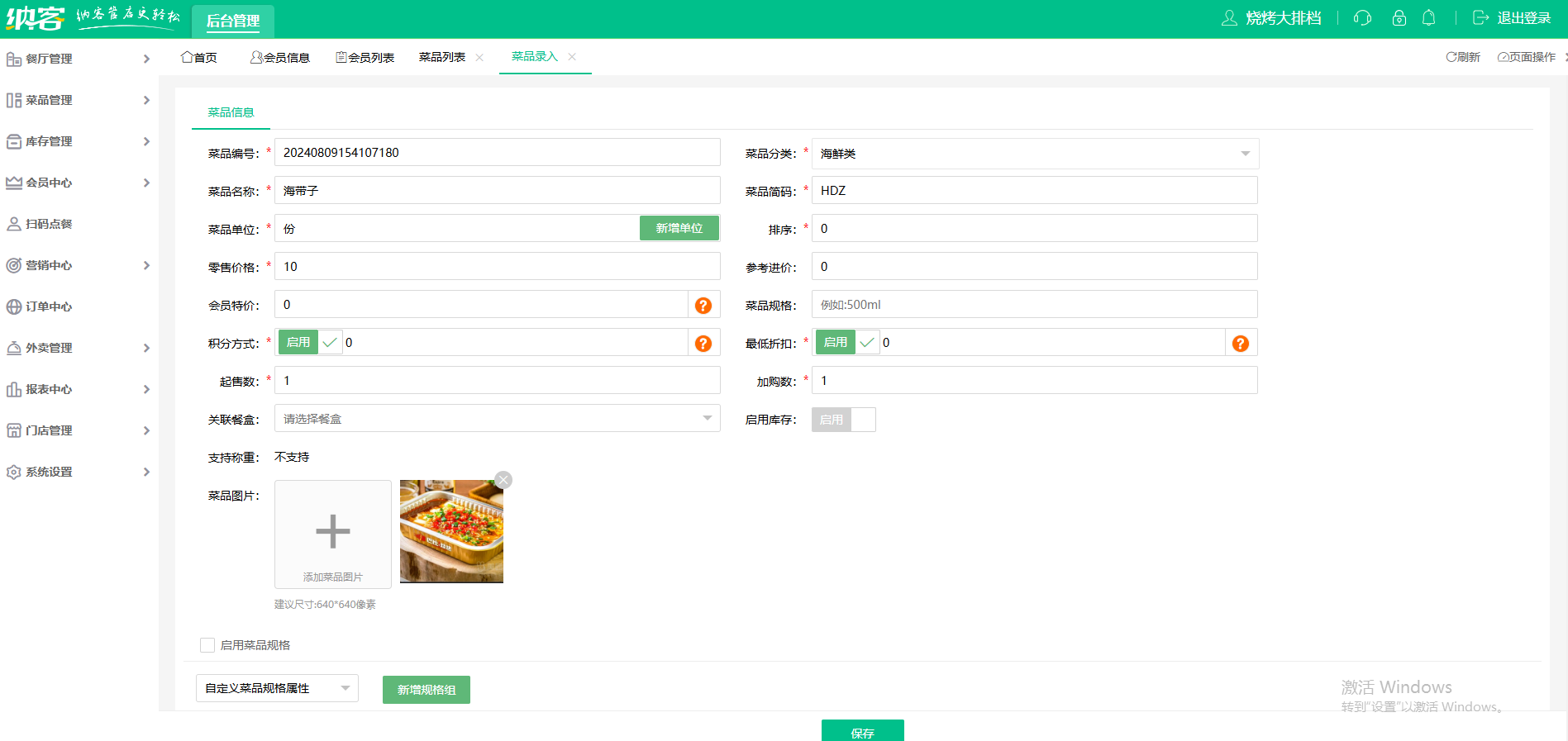Image resolution: width=1568 pixels, height=741 pixels.
Task: Expand the 餐厅管理 menu chevron
Action: coord(146,59)
